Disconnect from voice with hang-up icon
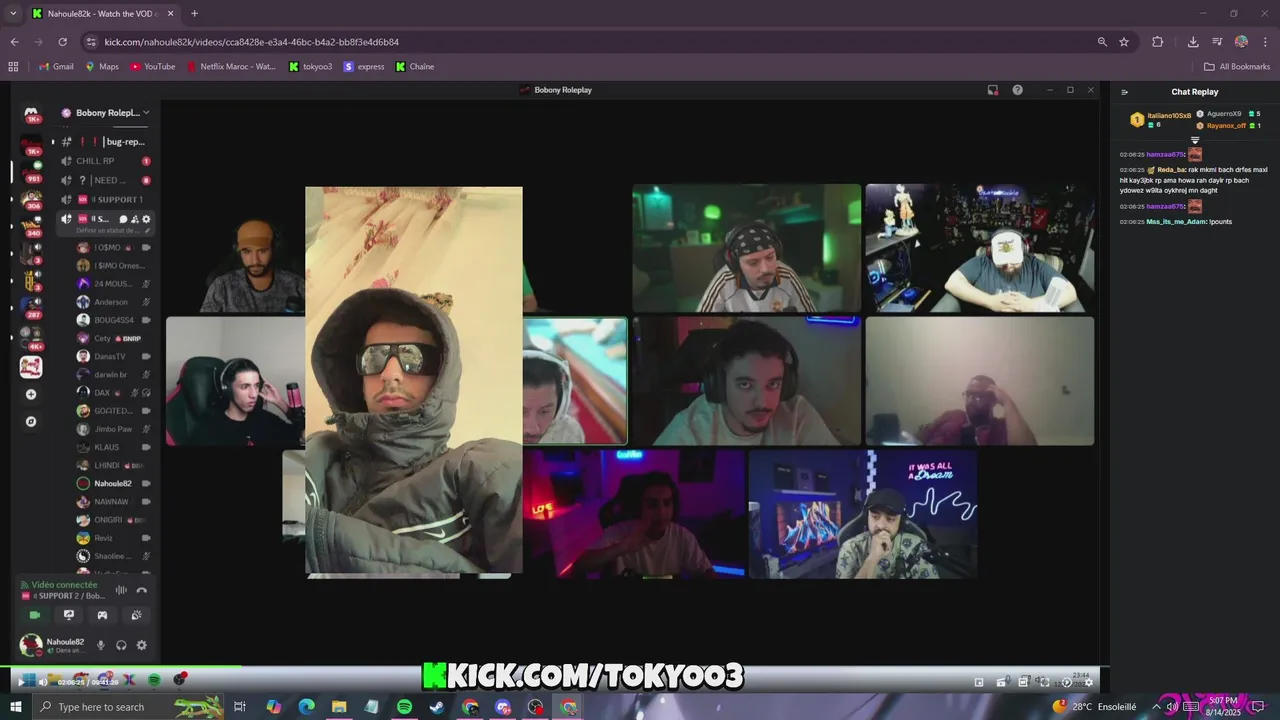 tap(142, 590)
